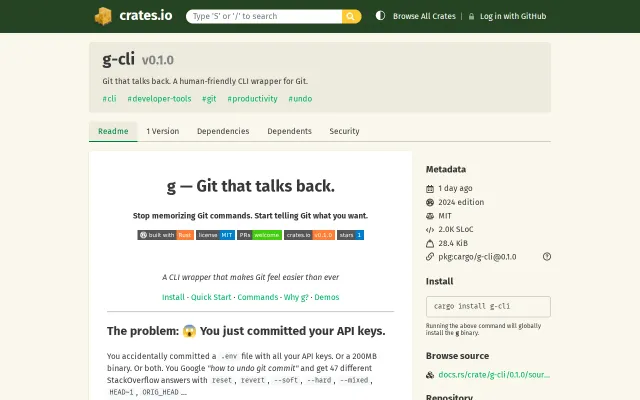Open the crates.io home text link
Screen dimensions: 640x400
pyautogui.click(x=146, y=16)
